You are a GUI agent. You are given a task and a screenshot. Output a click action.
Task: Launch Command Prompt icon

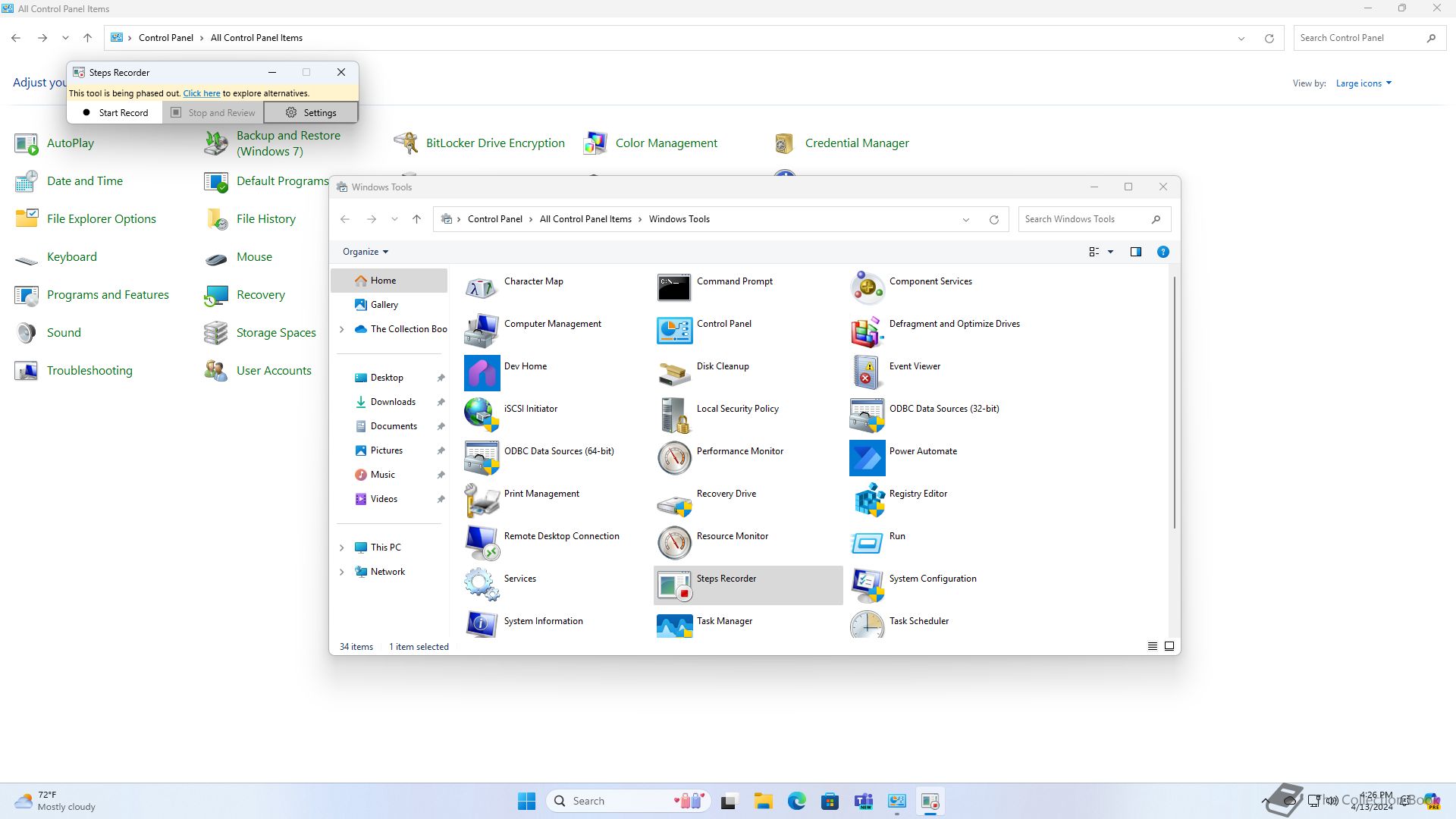[x=674, y=288]
